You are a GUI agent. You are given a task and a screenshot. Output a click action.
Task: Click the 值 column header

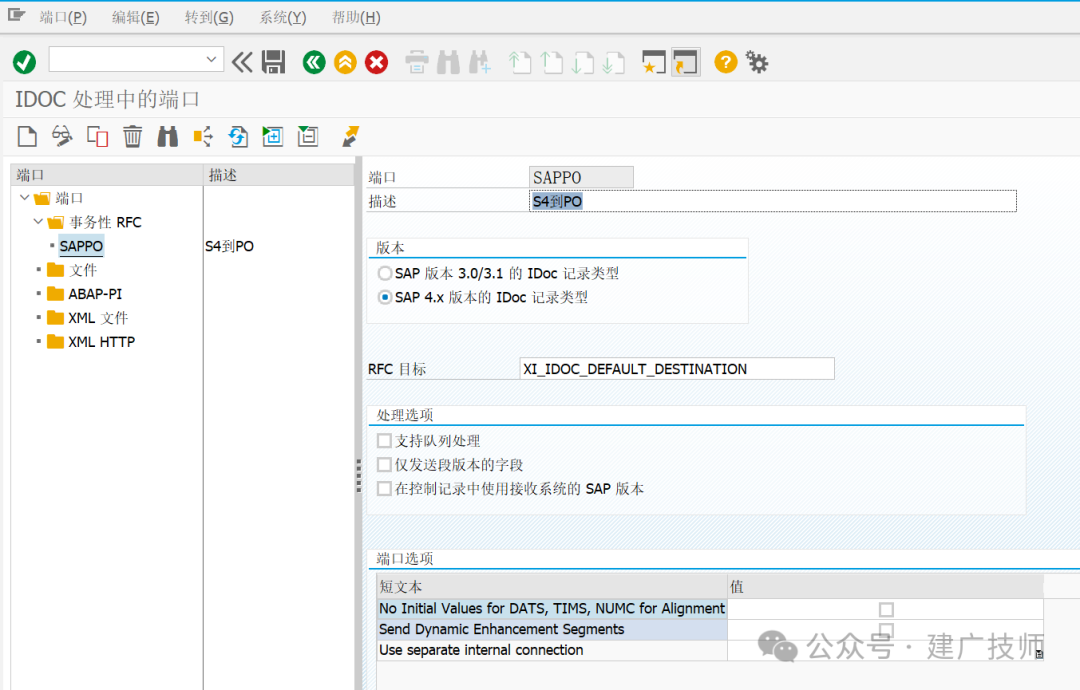click(x=886, y=587)
